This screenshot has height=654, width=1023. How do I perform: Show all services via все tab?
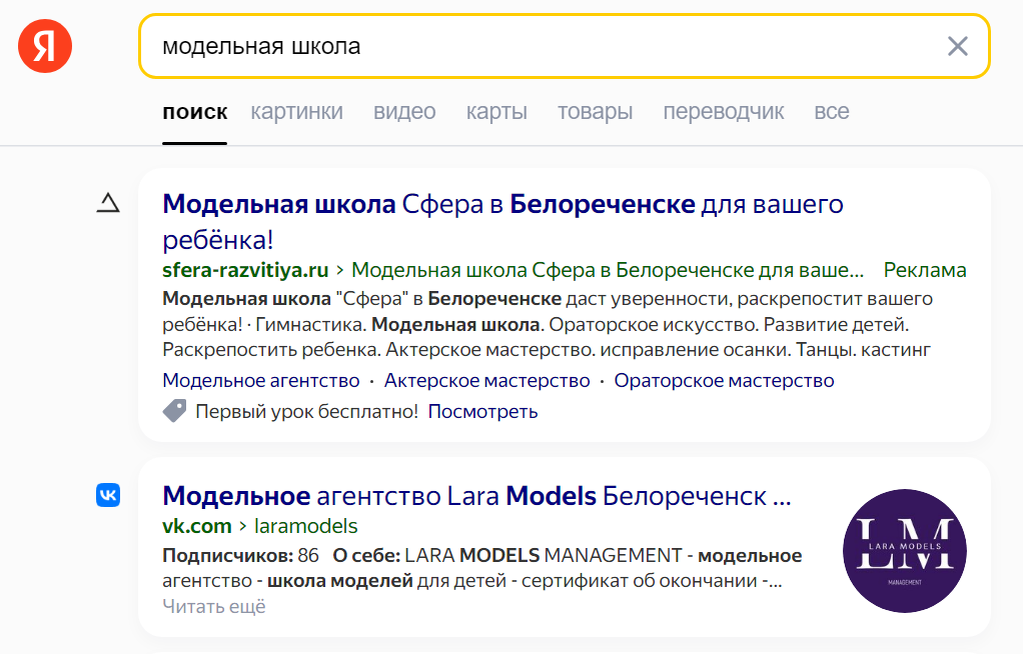click(832, 112)
